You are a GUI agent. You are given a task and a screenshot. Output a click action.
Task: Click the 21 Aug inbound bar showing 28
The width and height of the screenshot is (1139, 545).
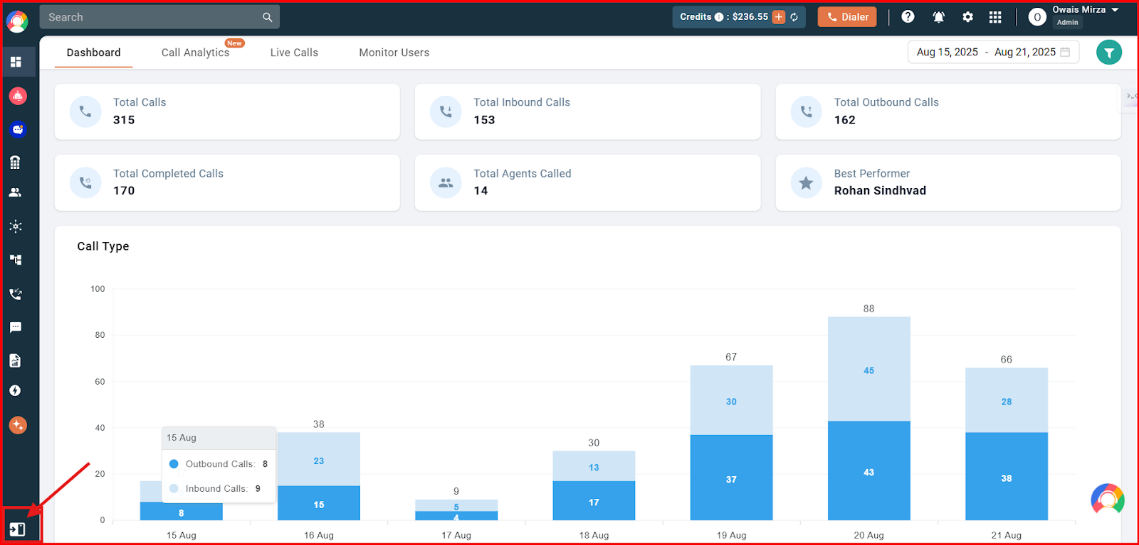pyautogui.click(x=1006, y=400)
